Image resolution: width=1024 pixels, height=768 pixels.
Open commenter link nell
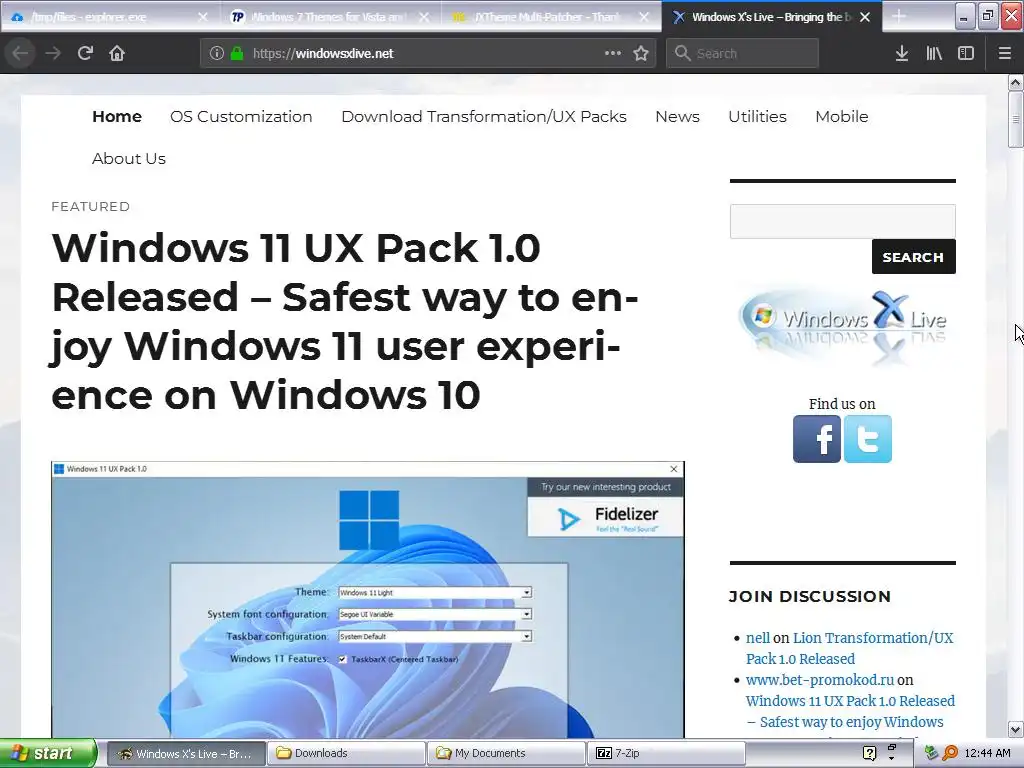click(758, 638)
